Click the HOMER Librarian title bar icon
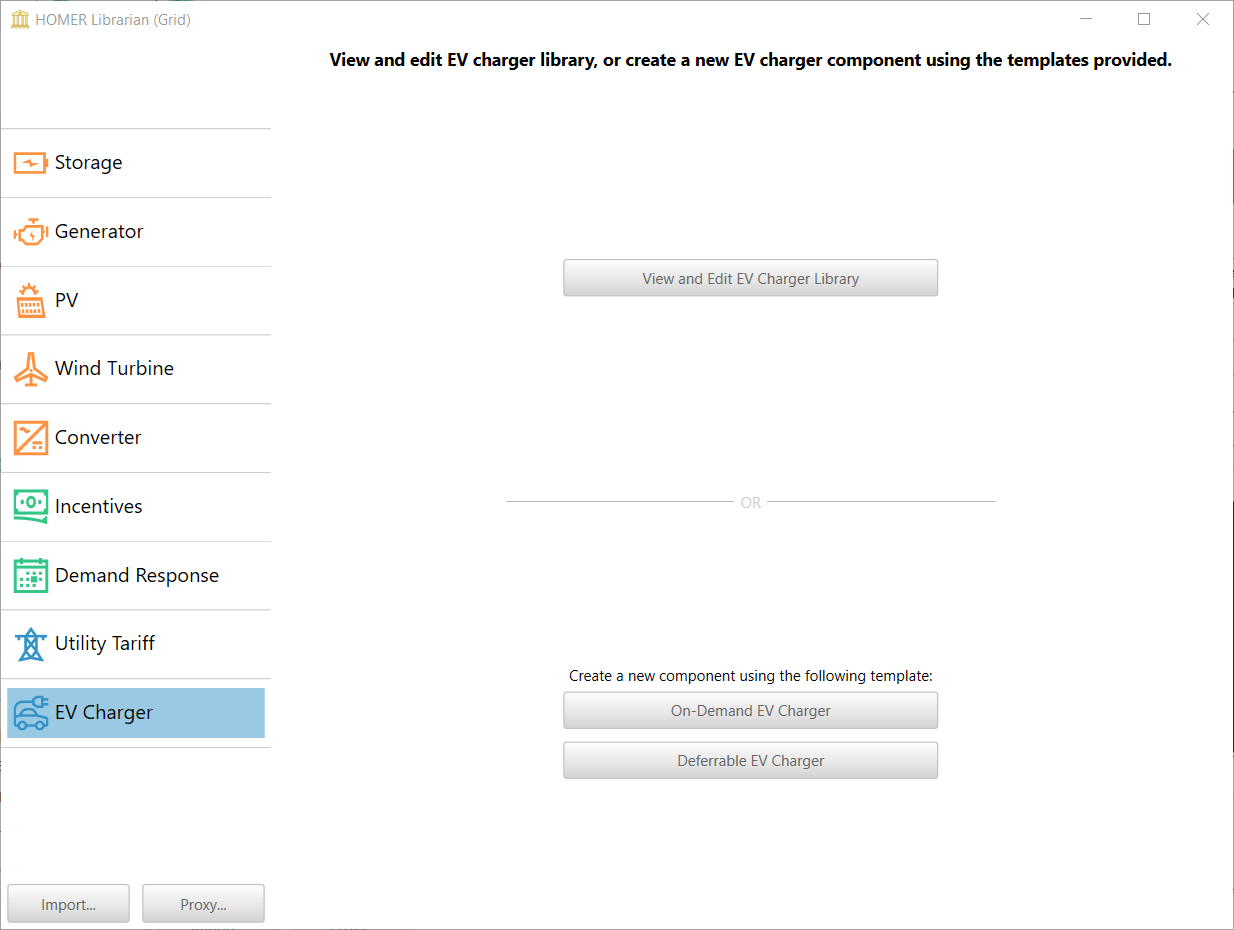 20,19
